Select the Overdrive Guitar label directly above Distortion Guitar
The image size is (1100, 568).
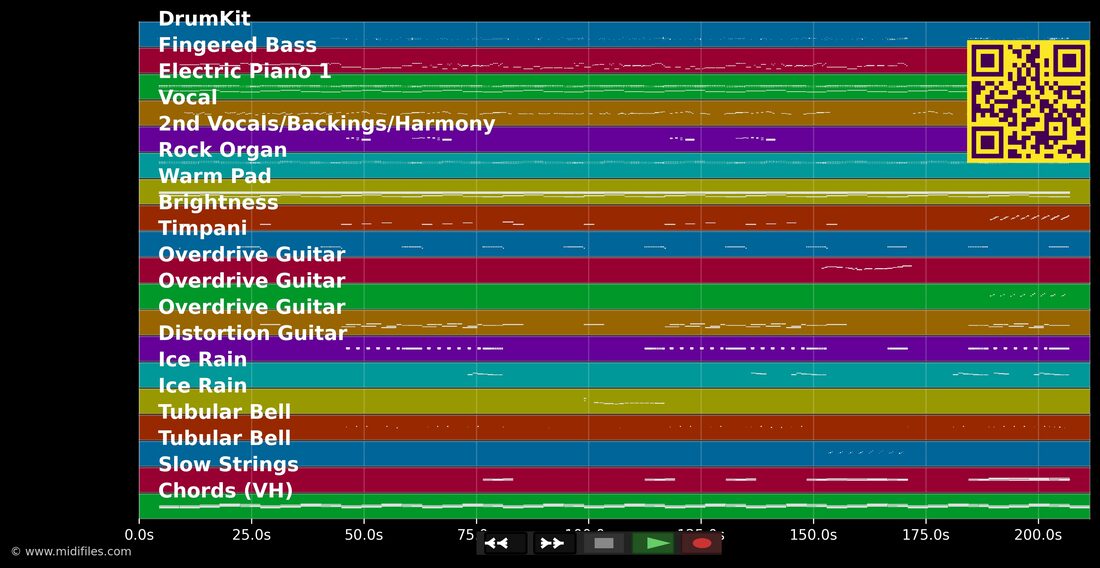click(251, 307)
